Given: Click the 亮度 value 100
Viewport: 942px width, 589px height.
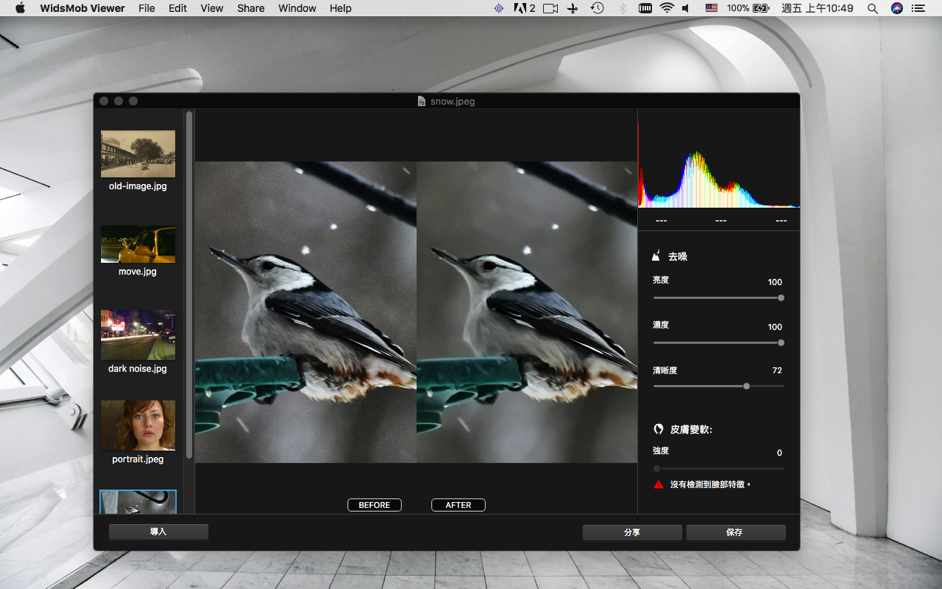Looking at the screenshot, I should pyautogui.click(x=775, y=282).
